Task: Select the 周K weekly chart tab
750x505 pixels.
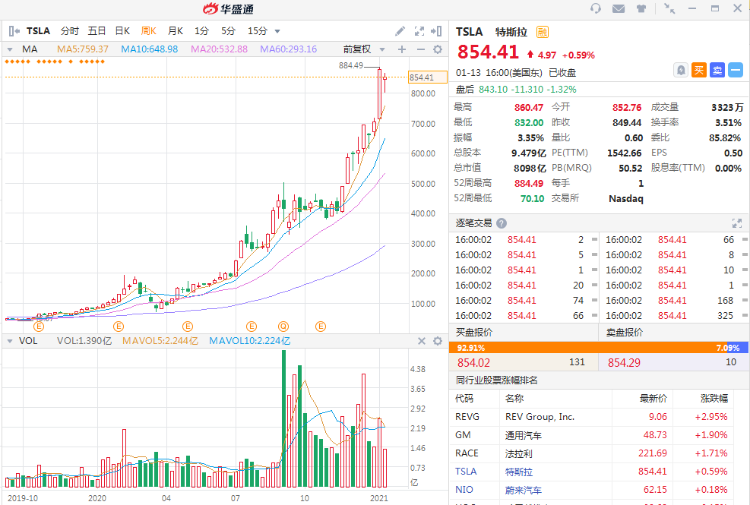Action: (x=149, y=31)
